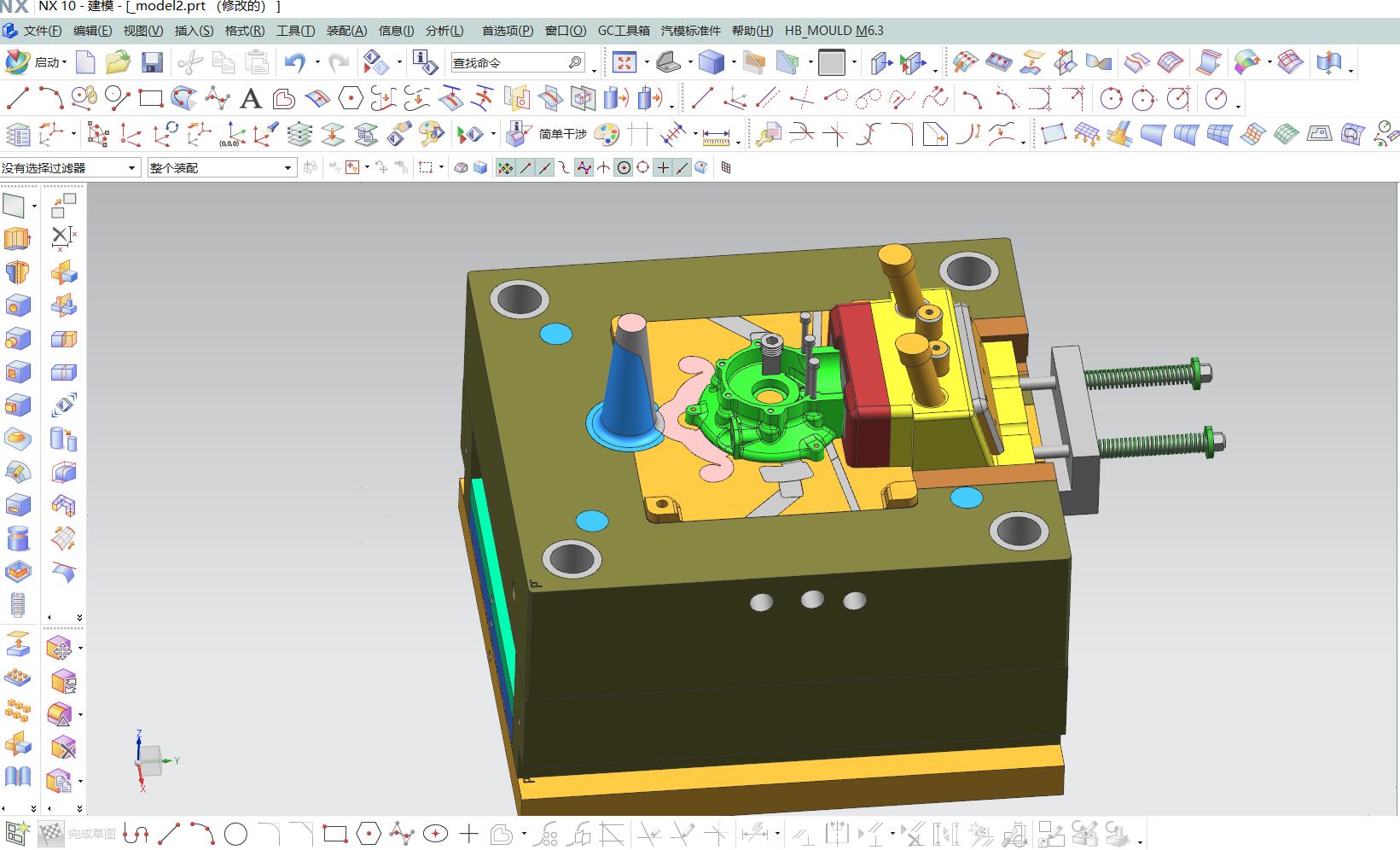
Task: Save the part with the floppy disk icon
Action: click(152, 62)
